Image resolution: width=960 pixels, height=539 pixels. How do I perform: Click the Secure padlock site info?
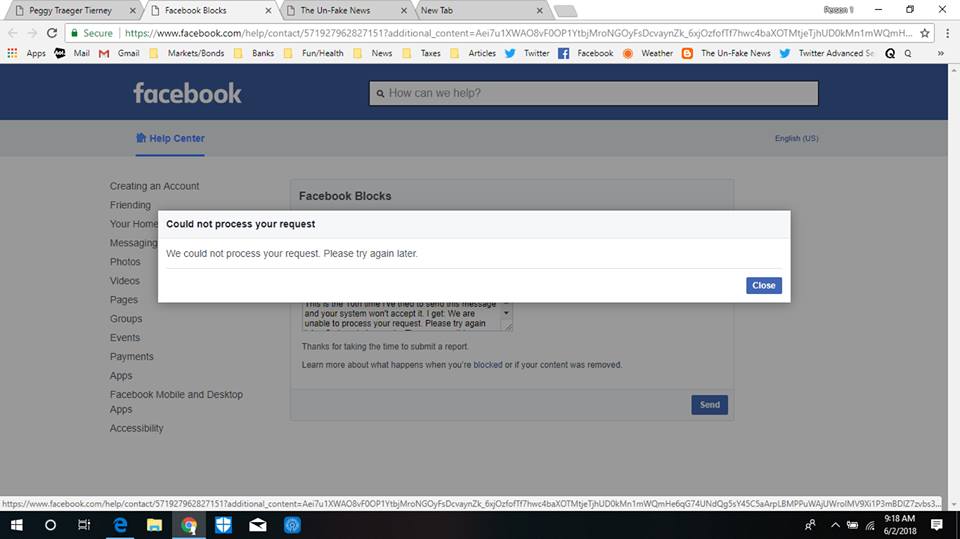[x=91, y=33]
